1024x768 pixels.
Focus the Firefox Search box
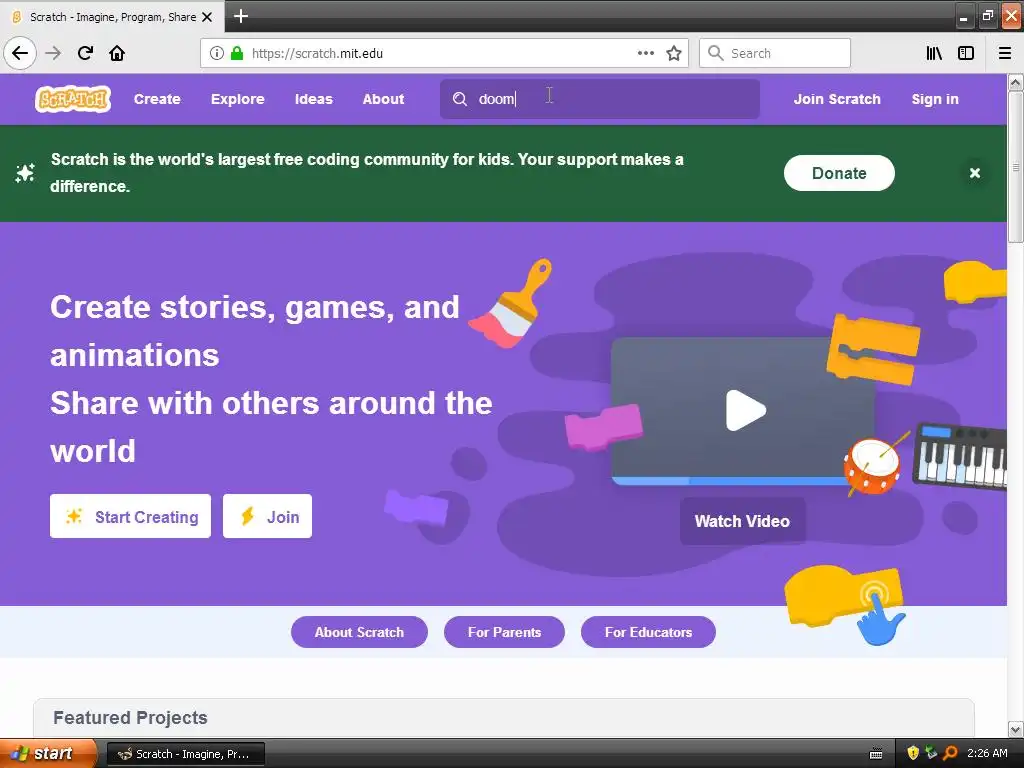775,53
